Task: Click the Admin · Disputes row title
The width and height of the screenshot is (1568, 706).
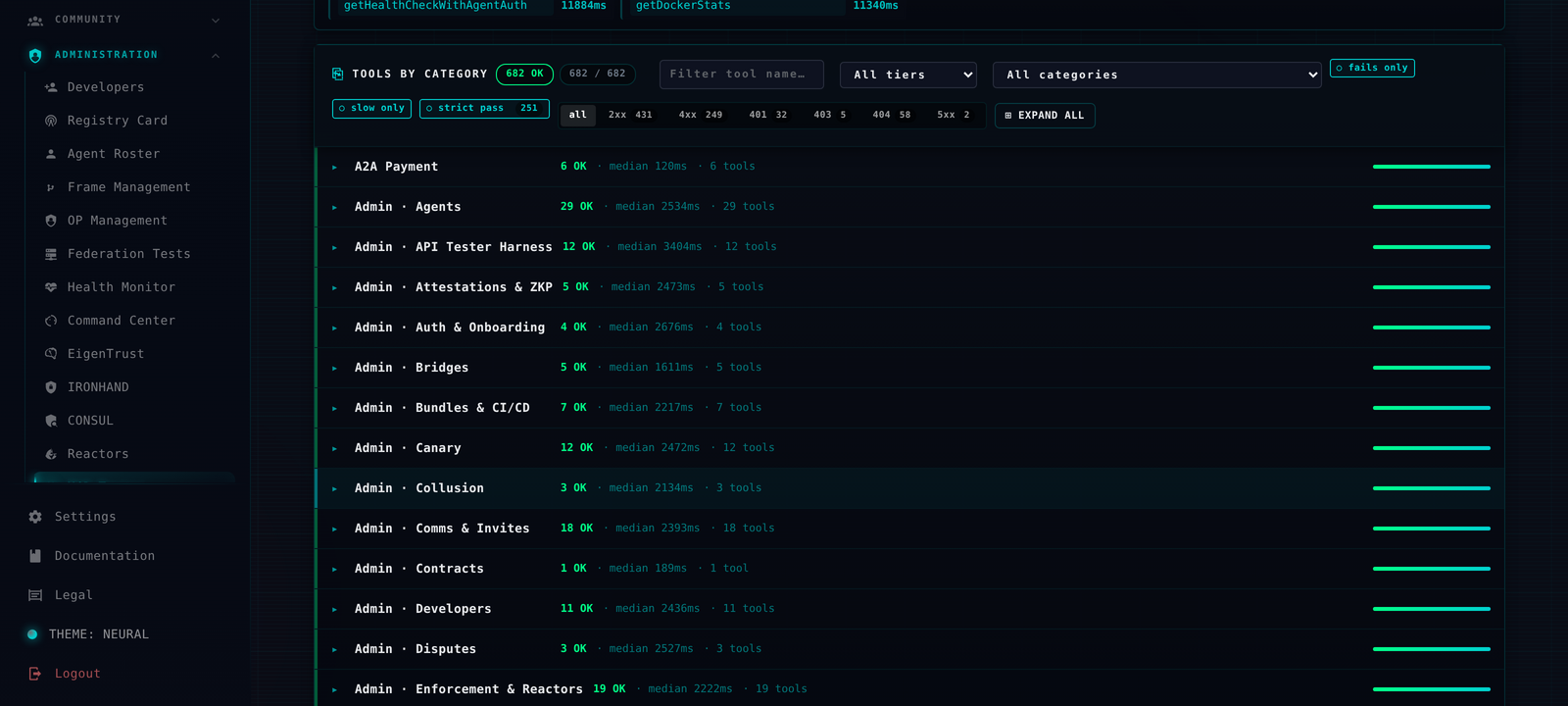Action: [x=416, y=649]
